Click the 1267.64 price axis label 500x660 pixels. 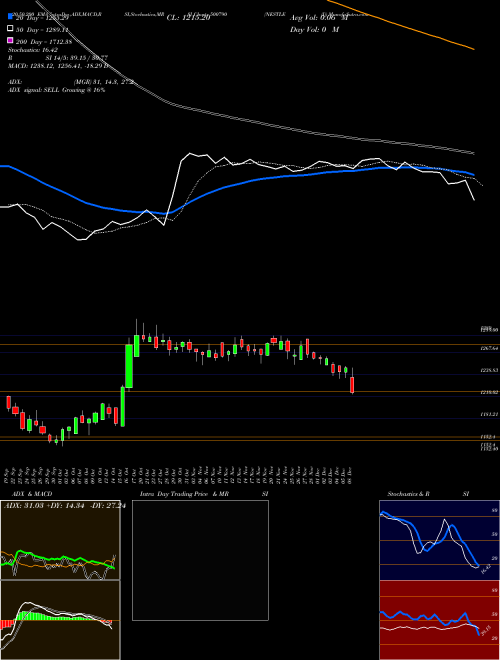(x=489, y=349)
